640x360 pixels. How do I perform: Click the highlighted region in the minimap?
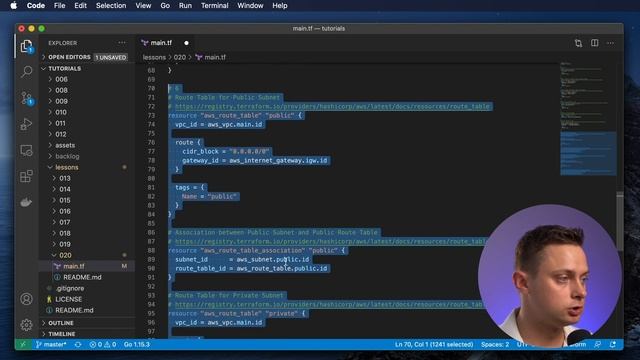tap(588, 153)
